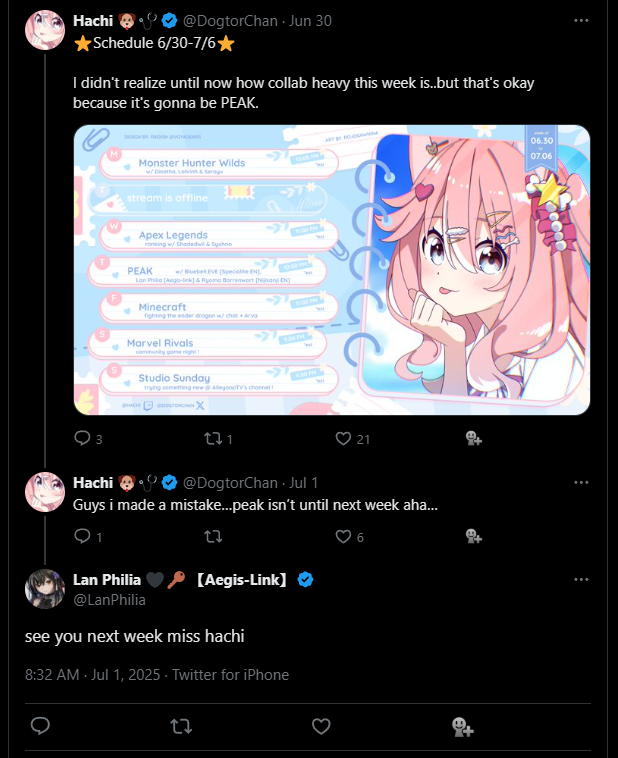Open Hachi's avatar on the Jul 1 tweet

(x=45, y=492)
